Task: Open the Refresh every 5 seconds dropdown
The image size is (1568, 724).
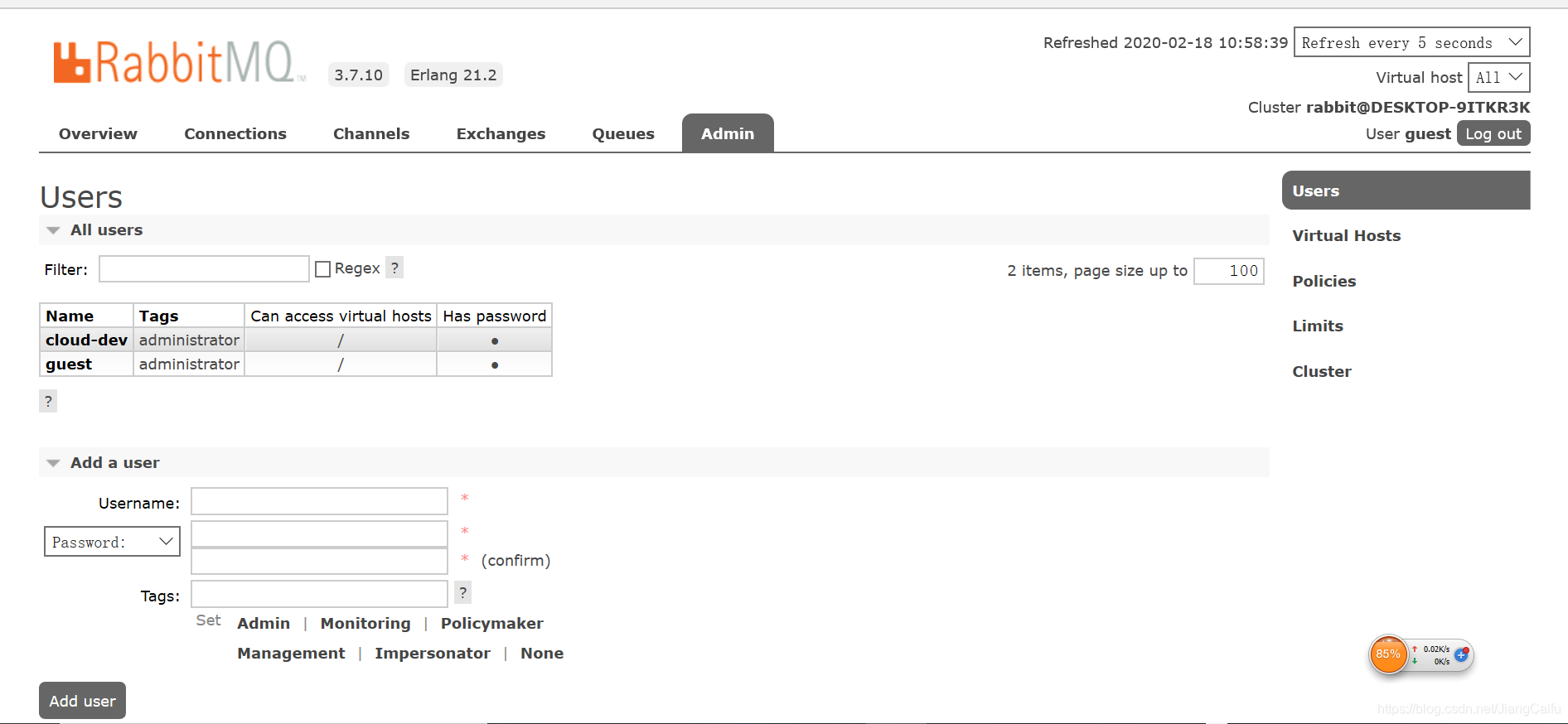Action: 1411,42
